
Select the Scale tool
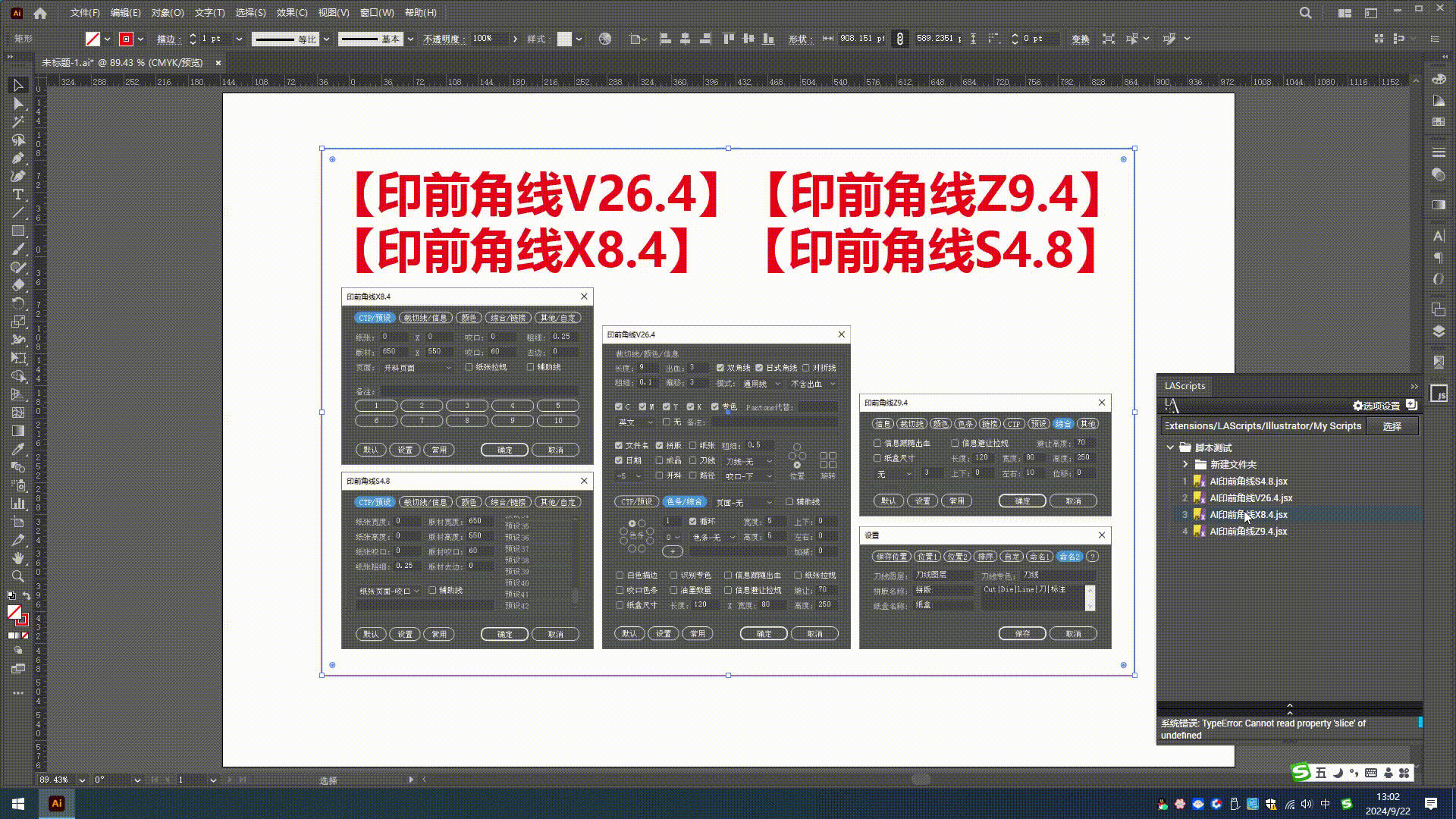[18, 322]
